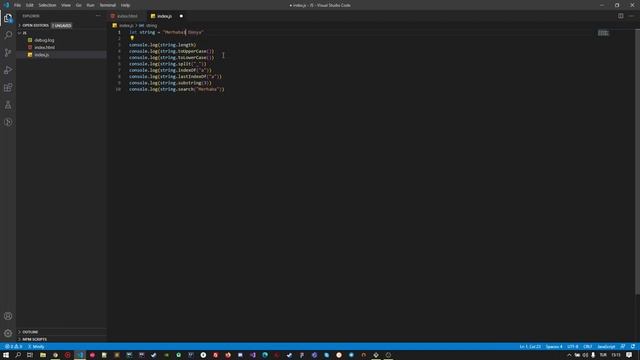This screenshot has height=360, width=640.
Task: Open the Help menu
Action: coord(125,5)
